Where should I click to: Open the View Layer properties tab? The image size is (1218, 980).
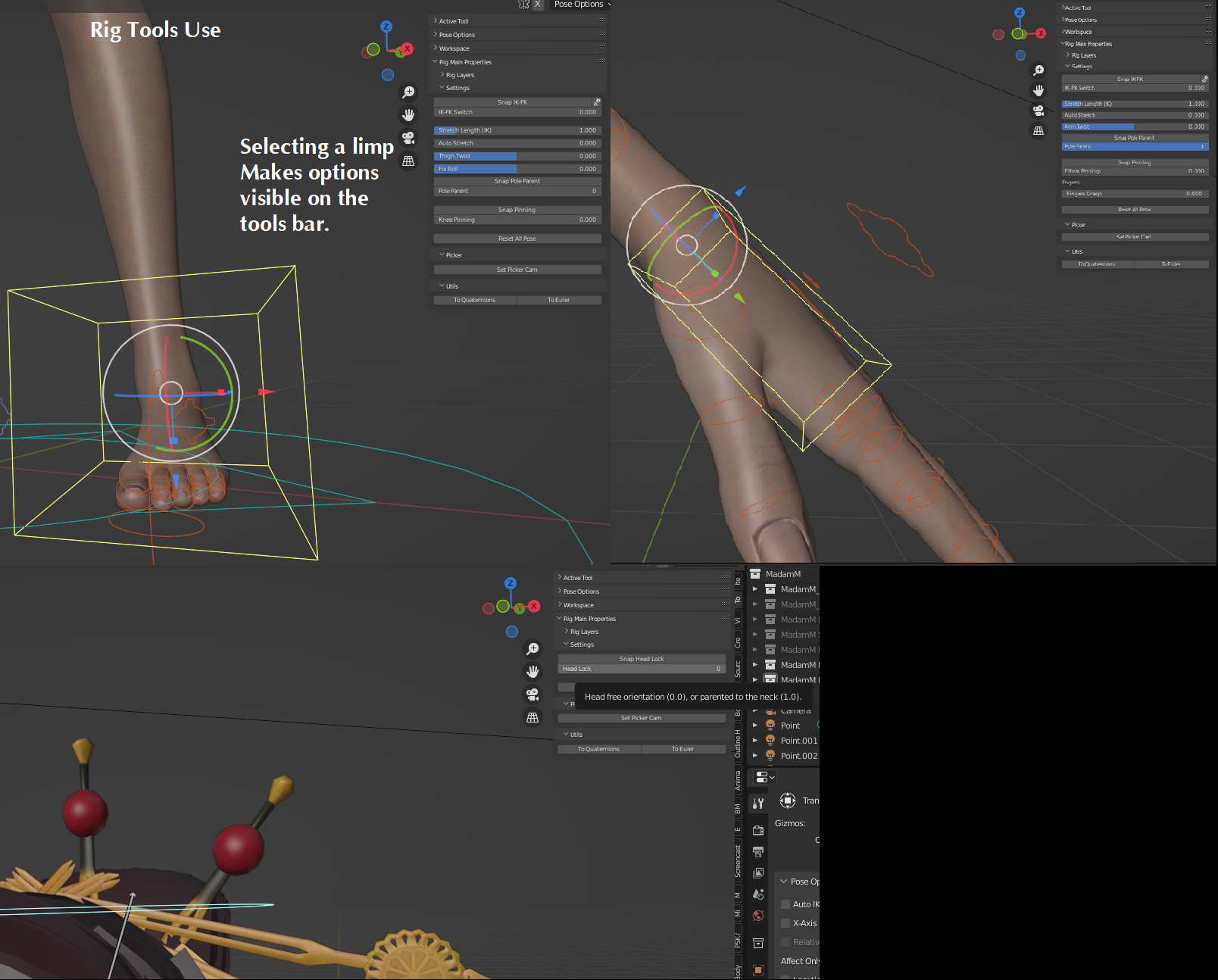[758, 873]
